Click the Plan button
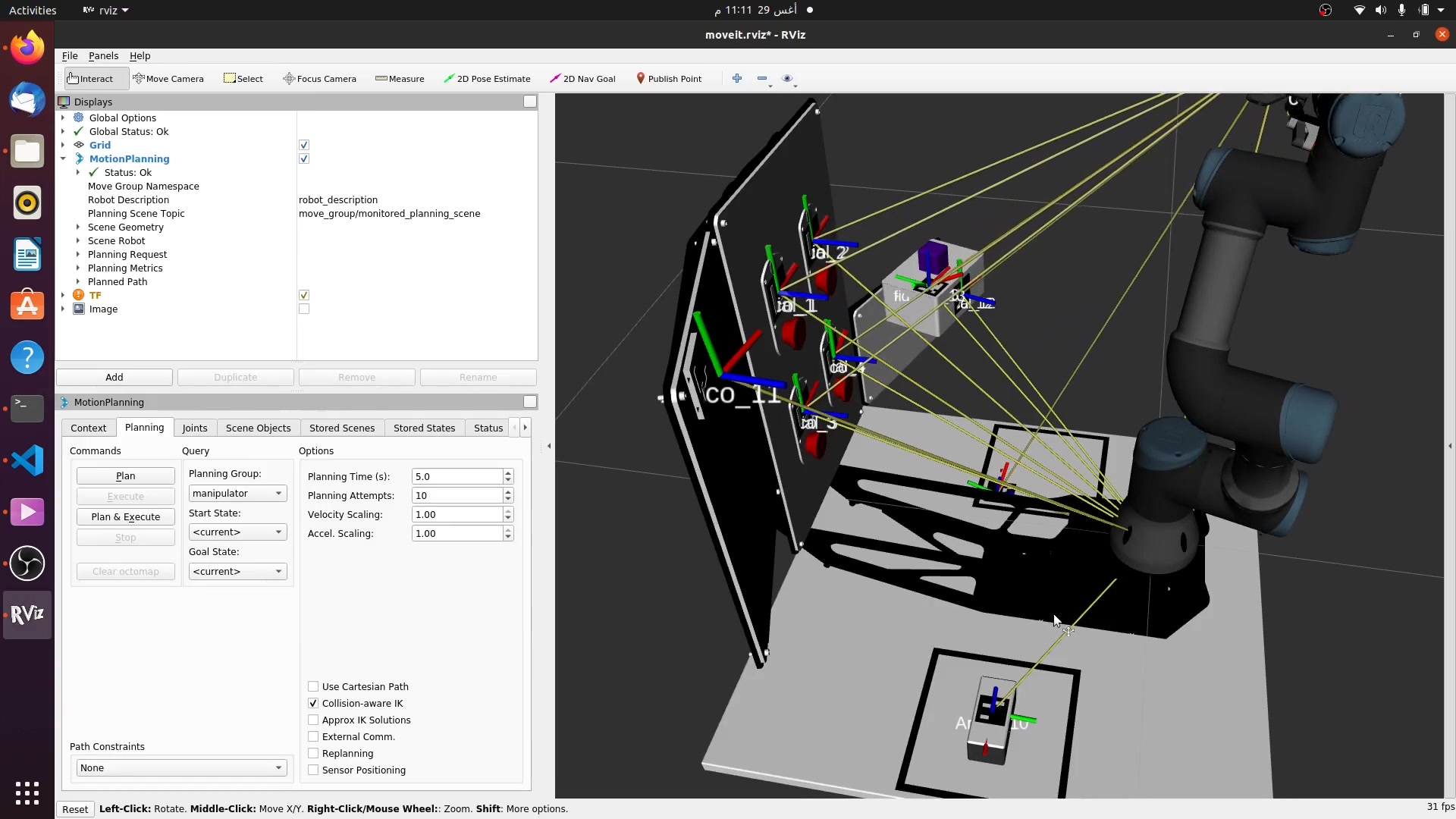This screenshot has width=1456, height=819. pos(126,476)
